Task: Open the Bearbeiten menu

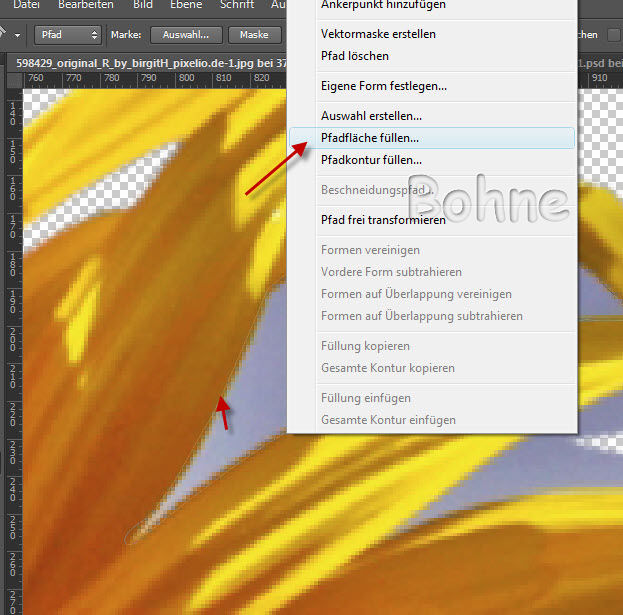Action: 86,5
